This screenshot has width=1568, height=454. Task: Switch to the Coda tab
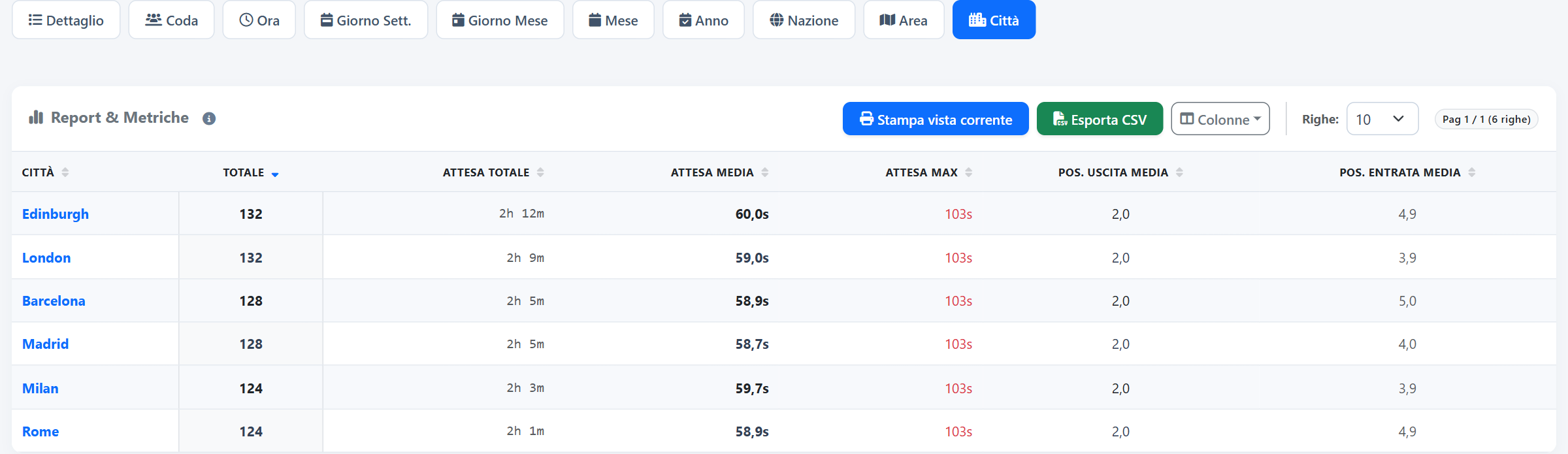coord(171,20)
